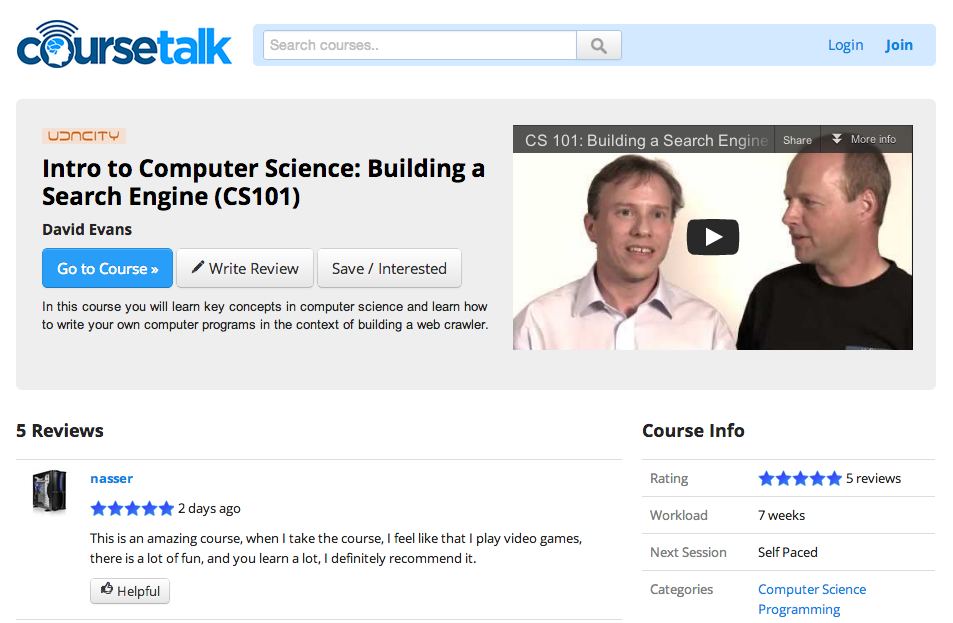953x623 pixels.
Task: Click the video Share button
Action: (797, 140)
